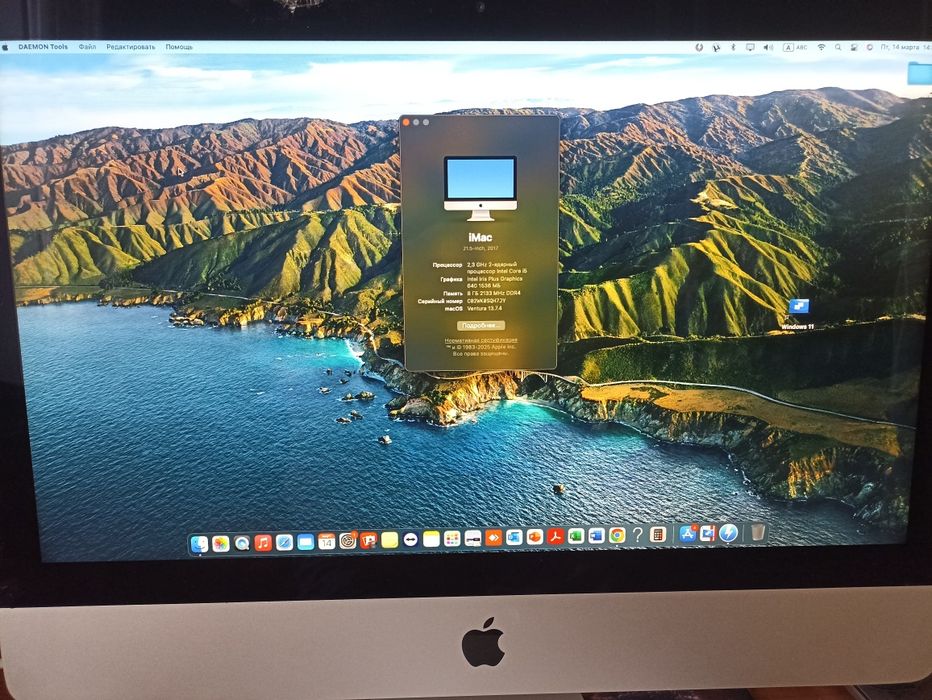Screen dimensions: 932x700
Task: Click the iMac image in About window
Action: (x=480, y=188)
